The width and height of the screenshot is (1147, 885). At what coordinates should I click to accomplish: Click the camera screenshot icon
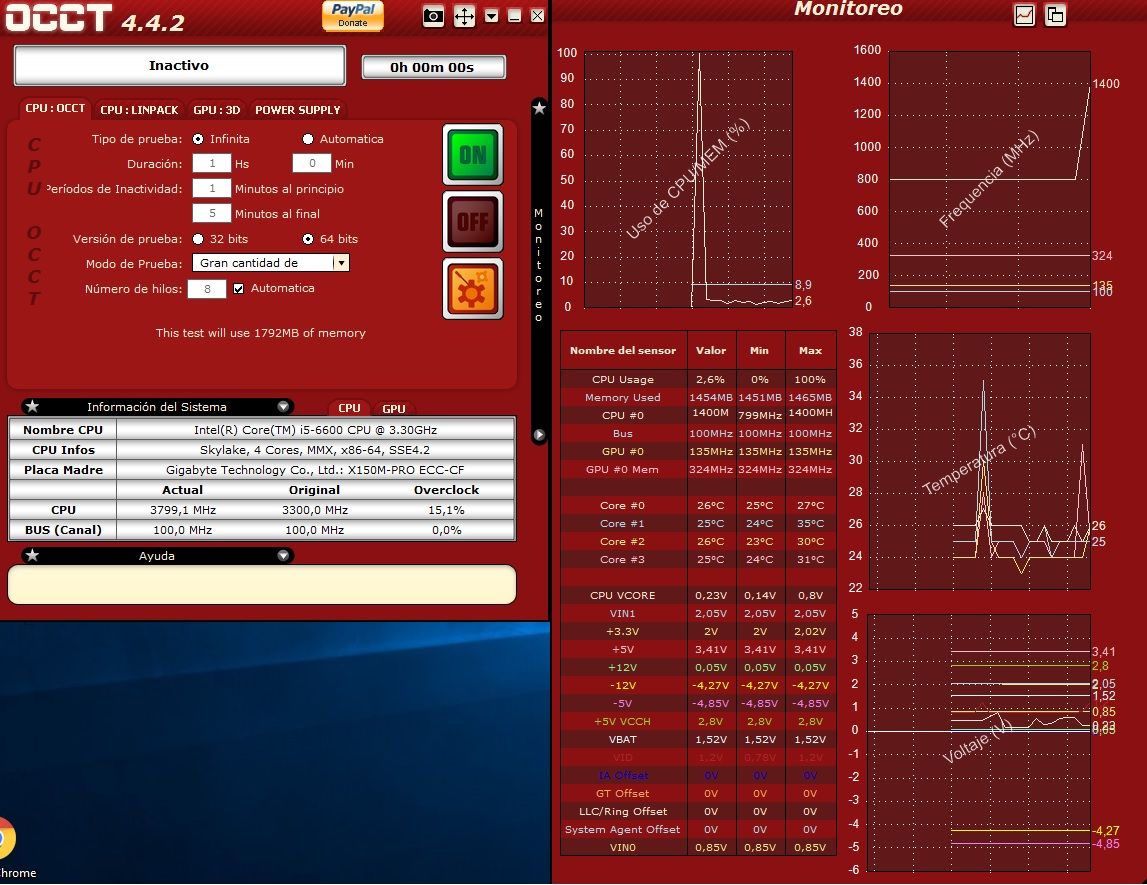coord(433,16)
